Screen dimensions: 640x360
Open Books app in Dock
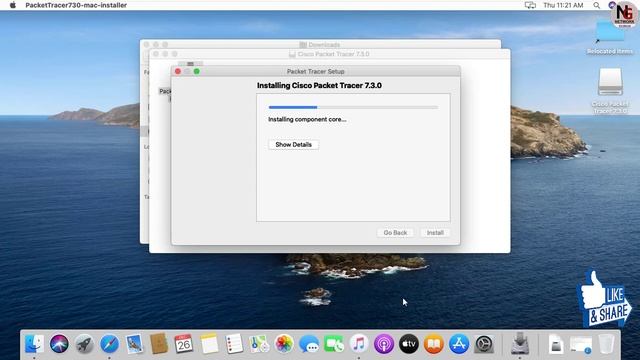(434, 344)
